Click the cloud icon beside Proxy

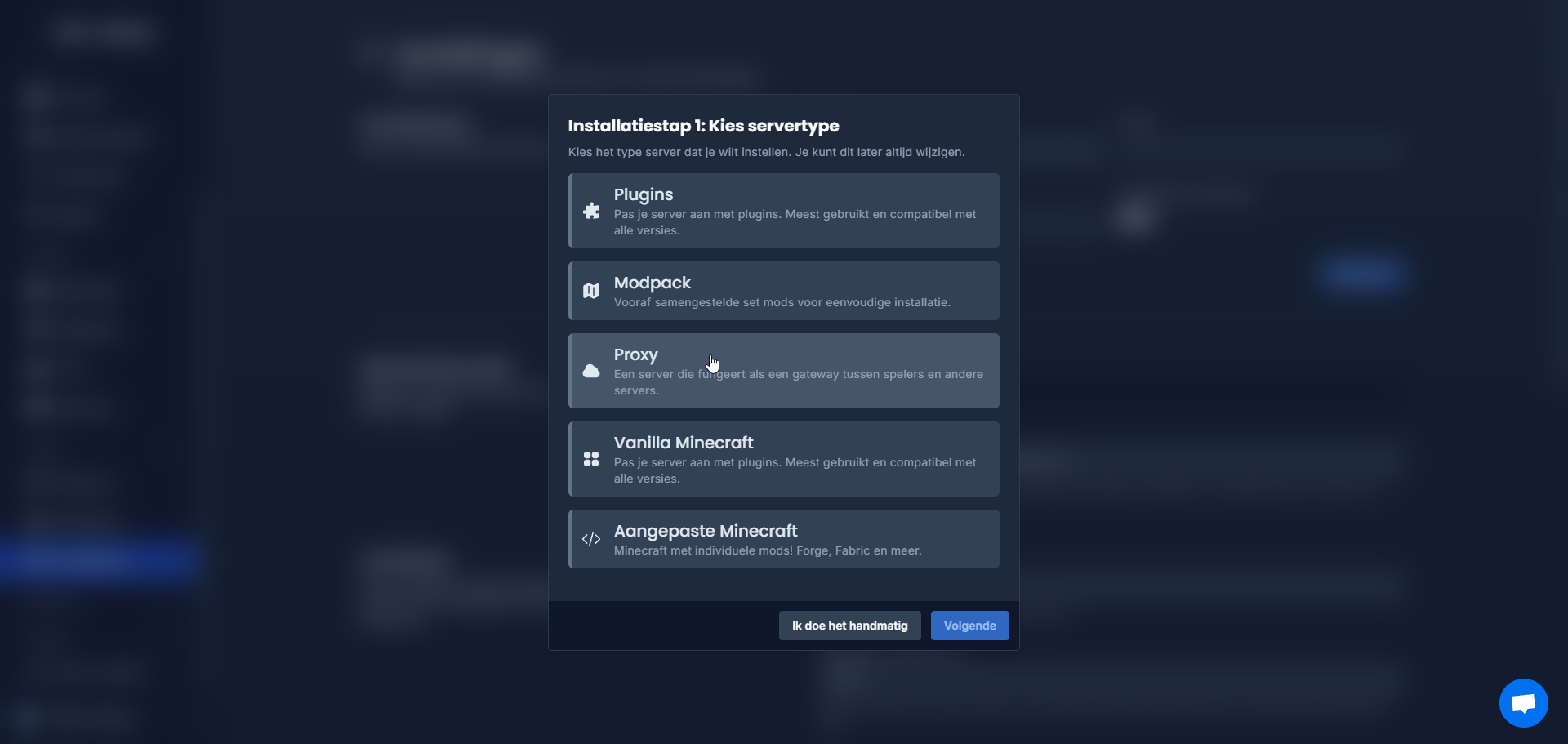[591, 371]
